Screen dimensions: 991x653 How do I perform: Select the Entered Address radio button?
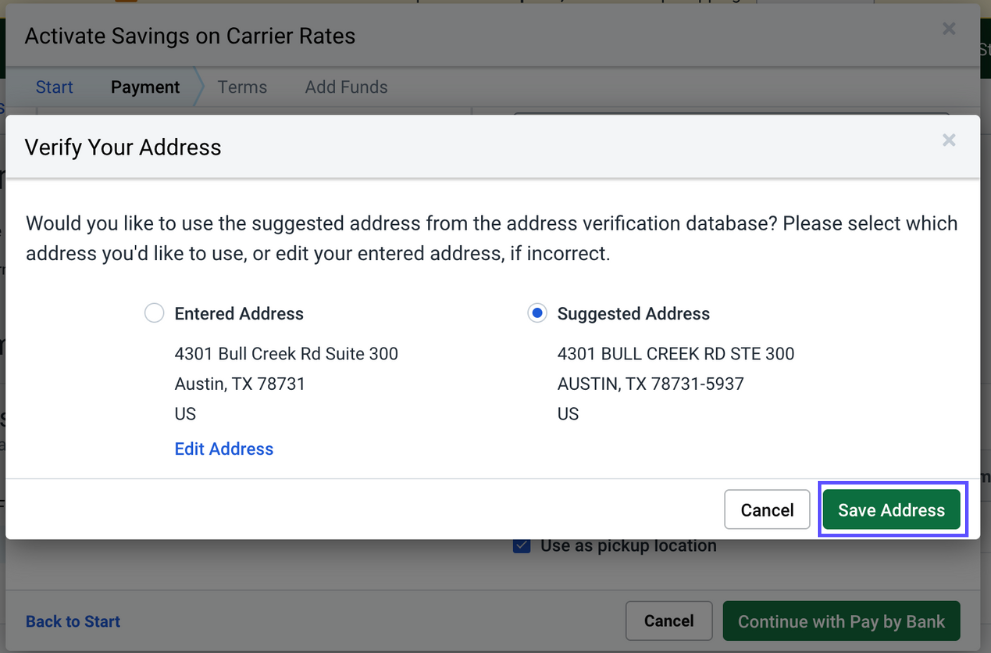[154, 313]
